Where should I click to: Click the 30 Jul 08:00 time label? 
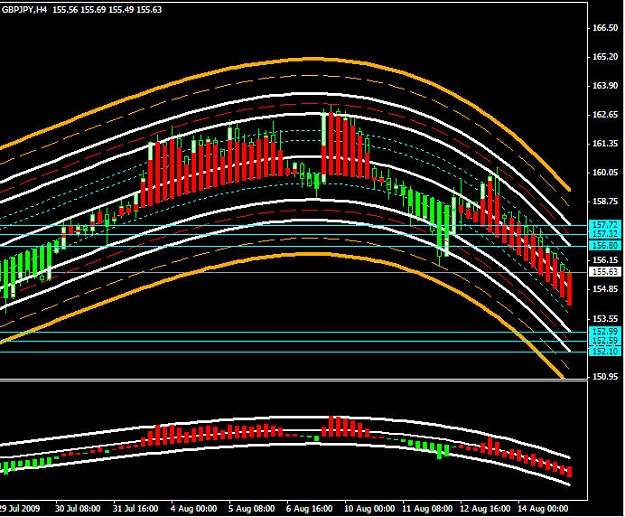[78, 509]
